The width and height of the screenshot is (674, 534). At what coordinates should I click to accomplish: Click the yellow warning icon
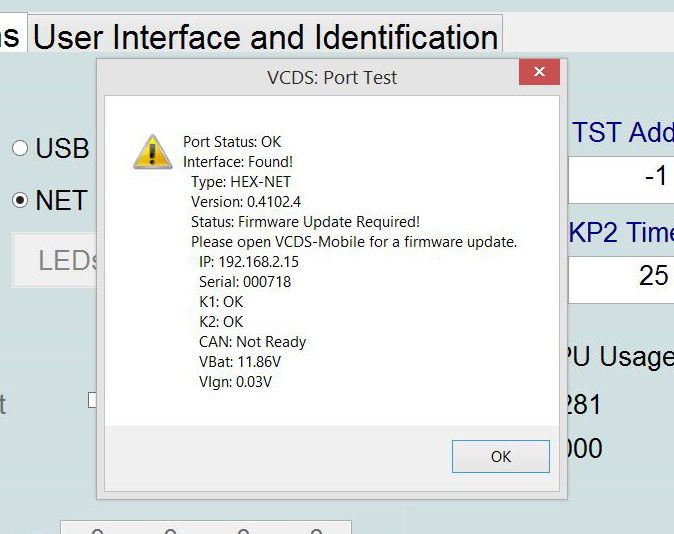pos(153,152)
